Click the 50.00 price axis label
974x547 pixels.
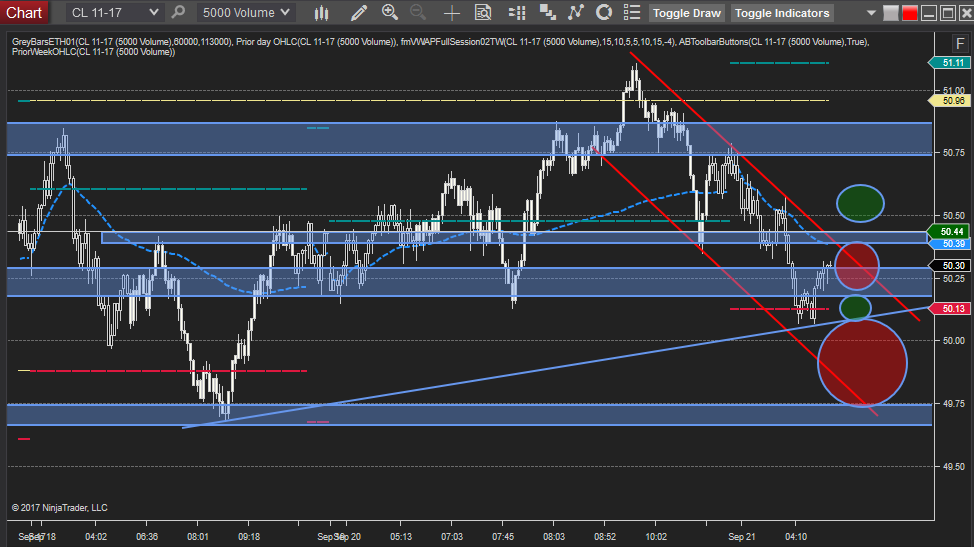pyautogui.click(x=954, y=341)
